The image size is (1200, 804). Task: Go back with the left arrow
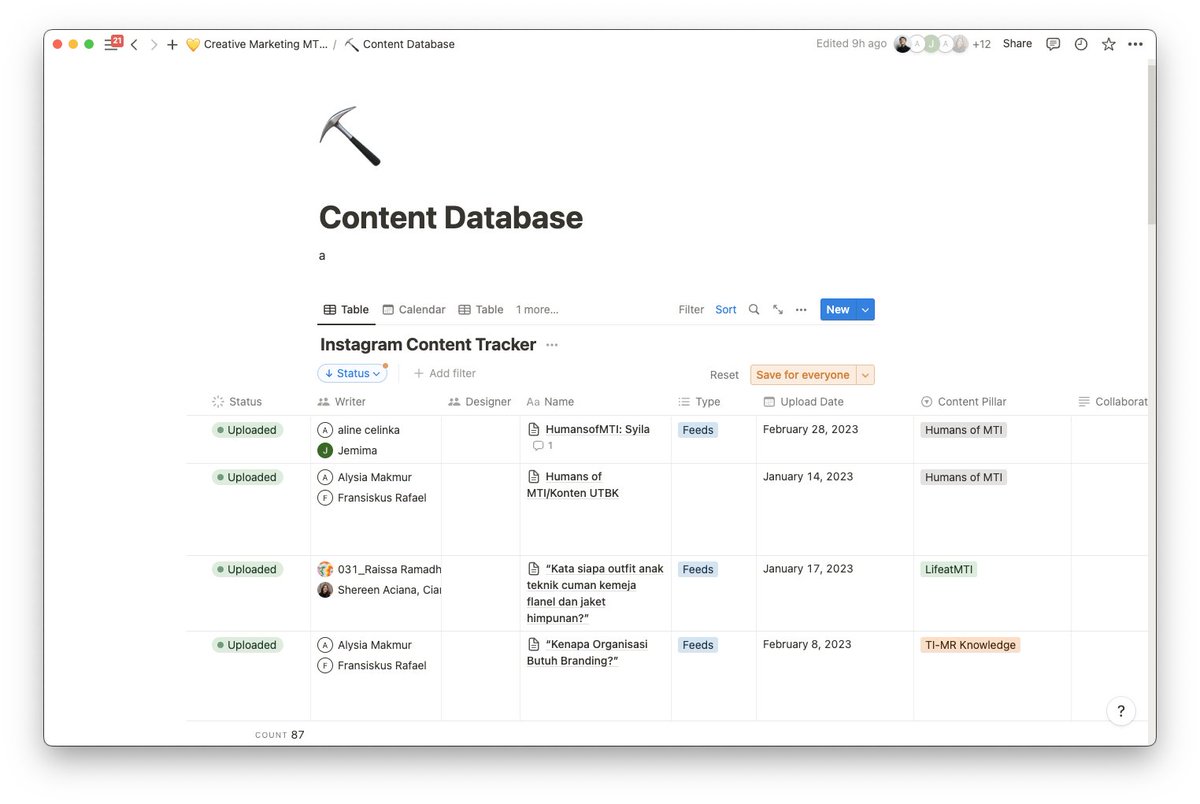(135, 45)
